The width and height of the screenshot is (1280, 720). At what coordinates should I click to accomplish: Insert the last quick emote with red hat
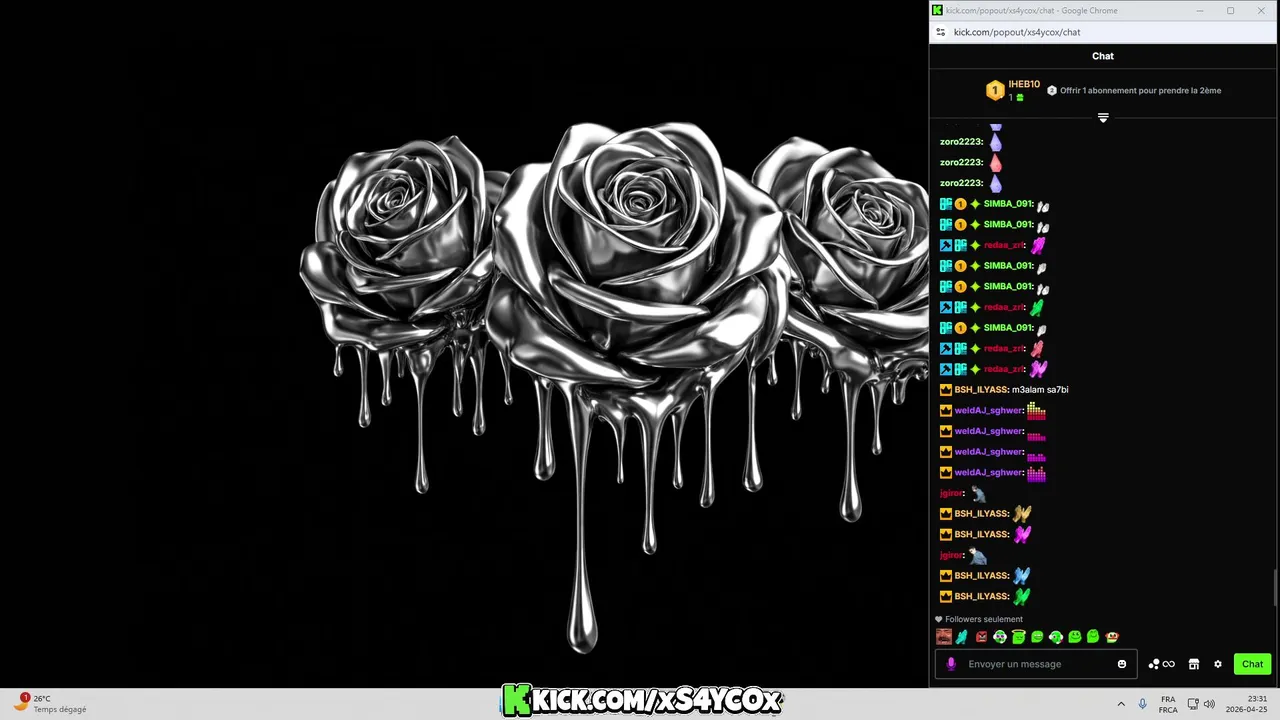click(1112, 637)
